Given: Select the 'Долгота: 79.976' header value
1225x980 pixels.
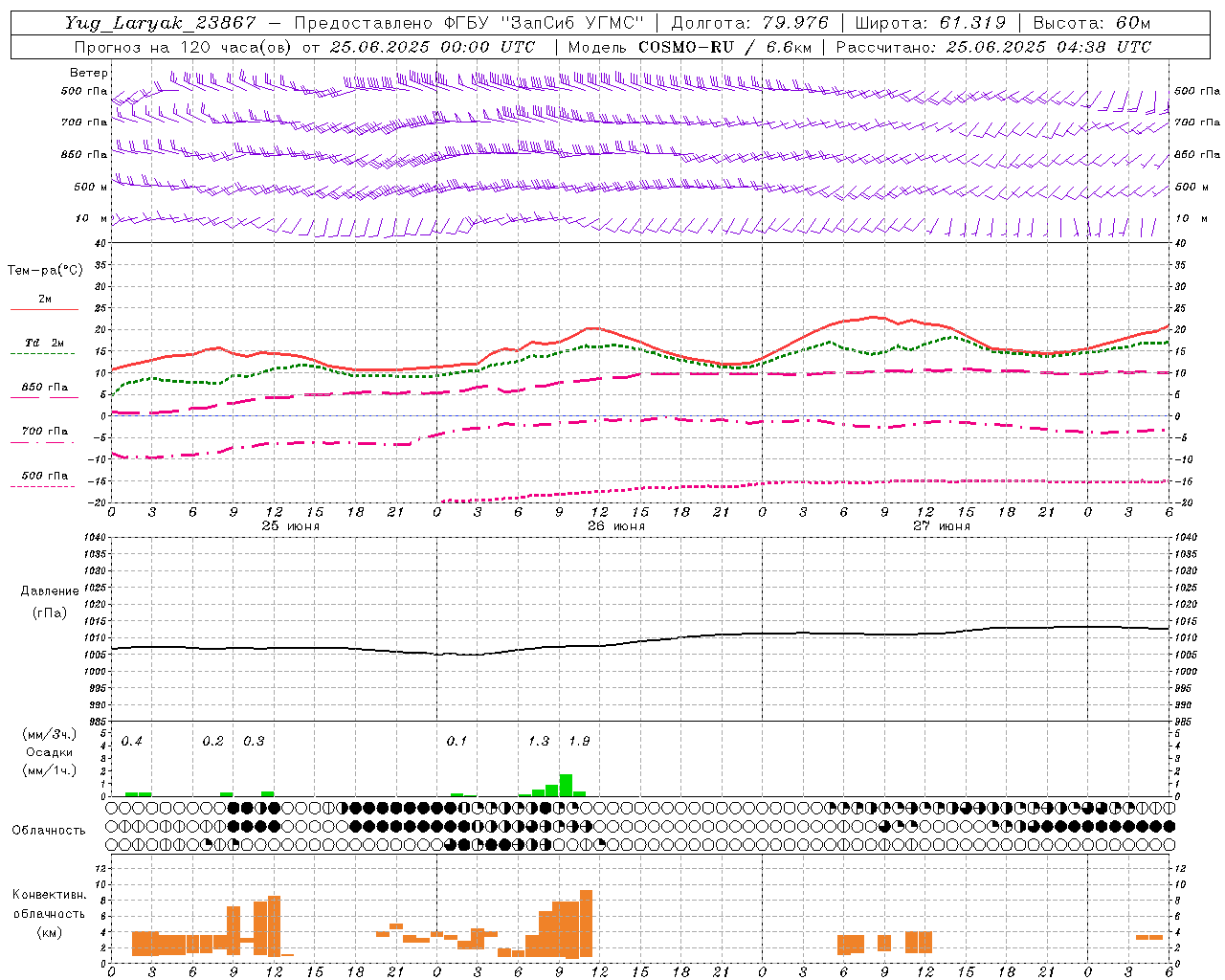Looking at the screenshot, I should point(750,23).
